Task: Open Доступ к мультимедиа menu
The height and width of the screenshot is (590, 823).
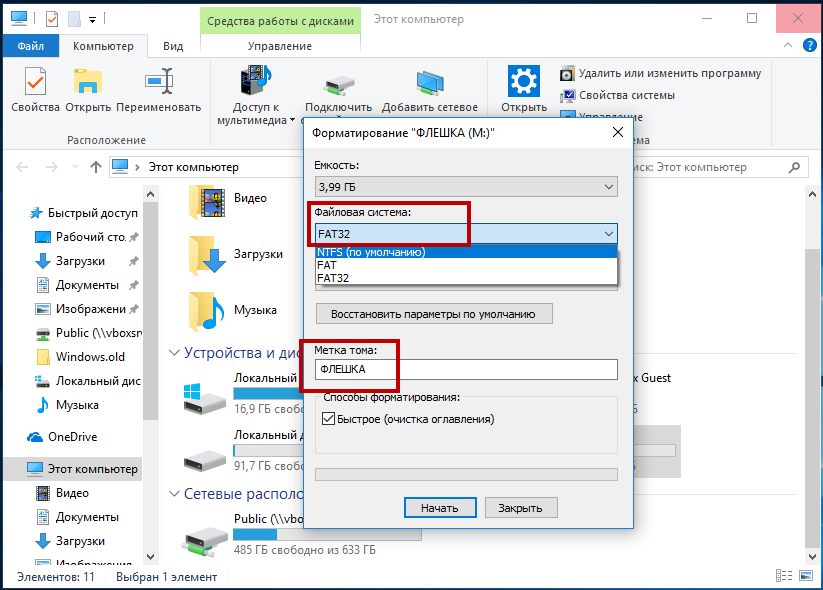Action: pyautogui.click(x=256, y=95)
